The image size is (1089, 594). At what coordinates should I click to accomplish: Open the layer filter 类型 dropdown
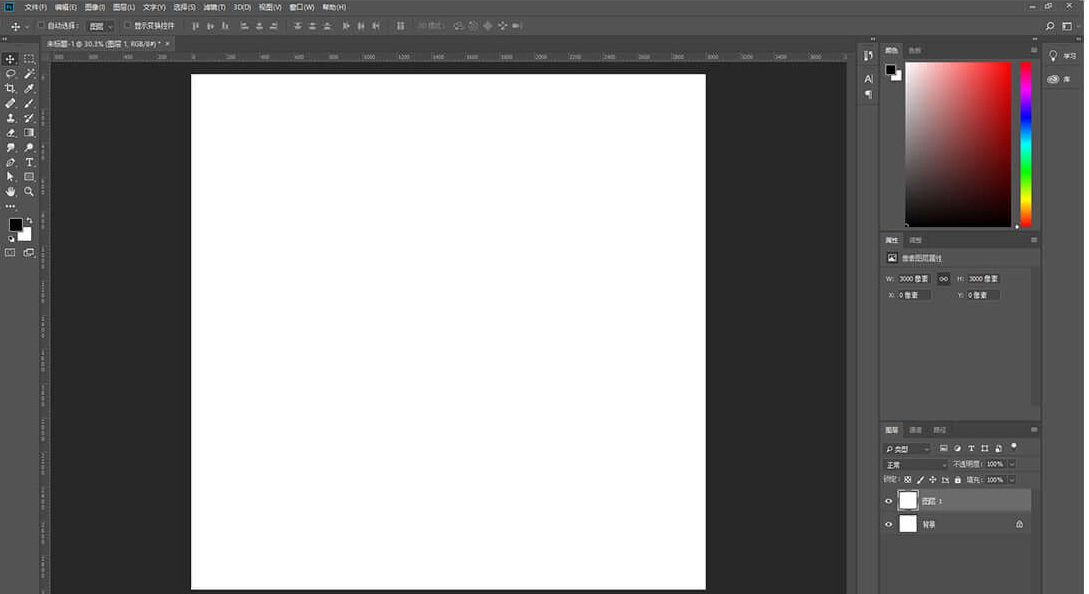pyautogui.click(x=907, y=449)
